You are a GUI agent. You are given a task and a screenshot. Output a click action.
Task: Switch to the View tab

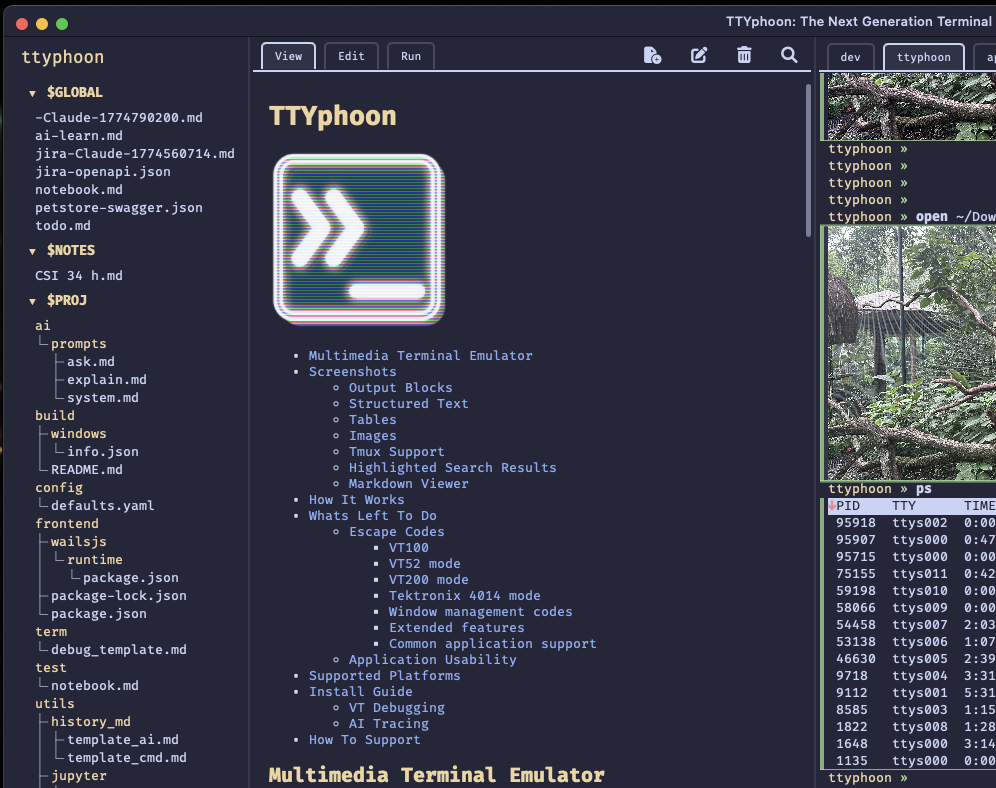[x=288, y=56]
